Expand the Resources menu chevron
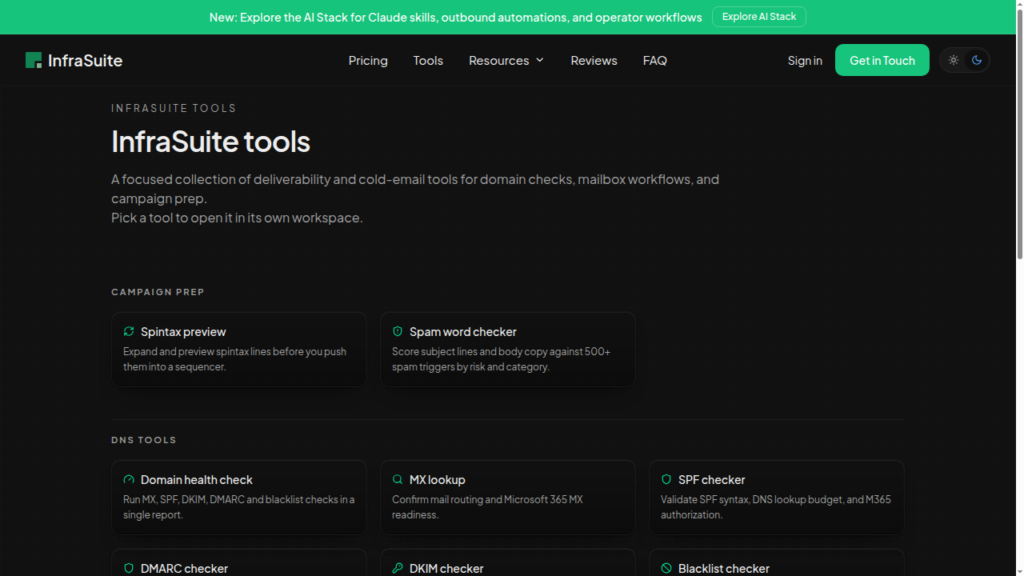This screenshot has height=576, width=1024. pos(539,60)
